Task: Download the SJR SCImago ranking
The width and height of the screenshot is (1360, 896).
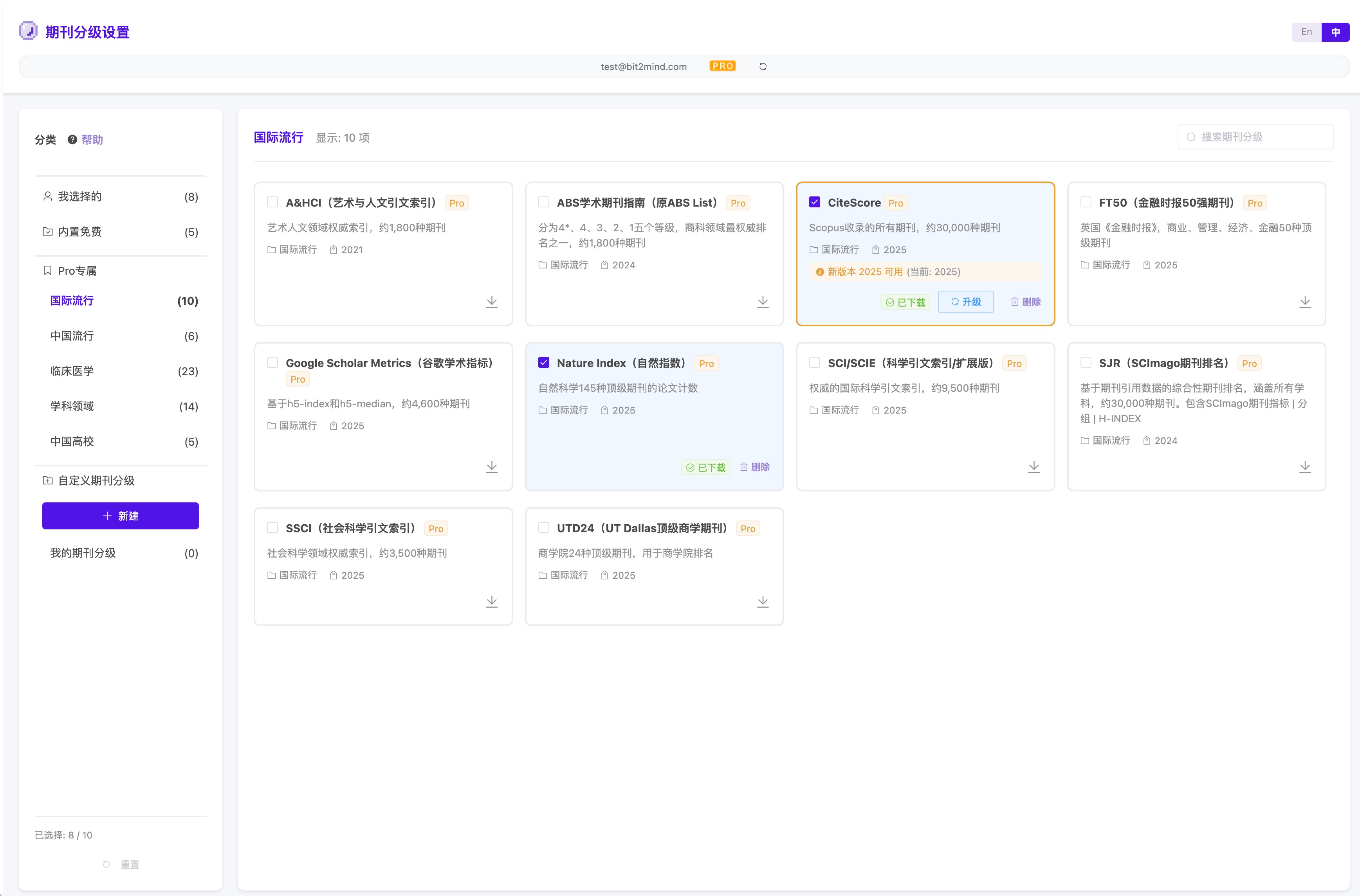Action: pyautogui.click(x=1304, y=467)
